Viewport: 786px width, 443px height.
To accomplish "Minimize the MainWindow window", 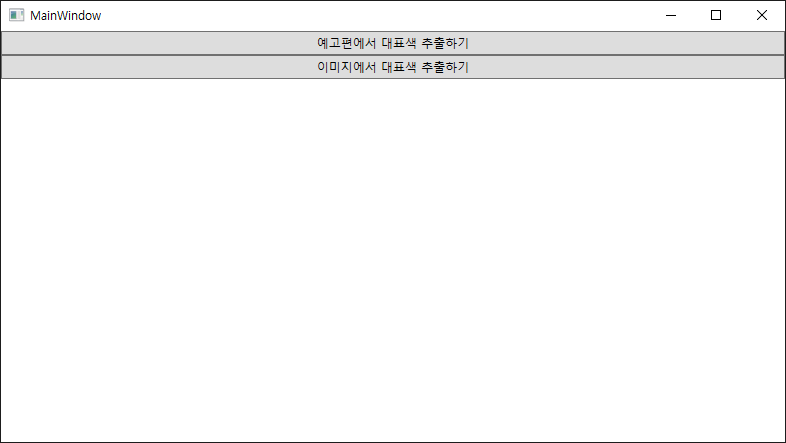I will (671, 16).
